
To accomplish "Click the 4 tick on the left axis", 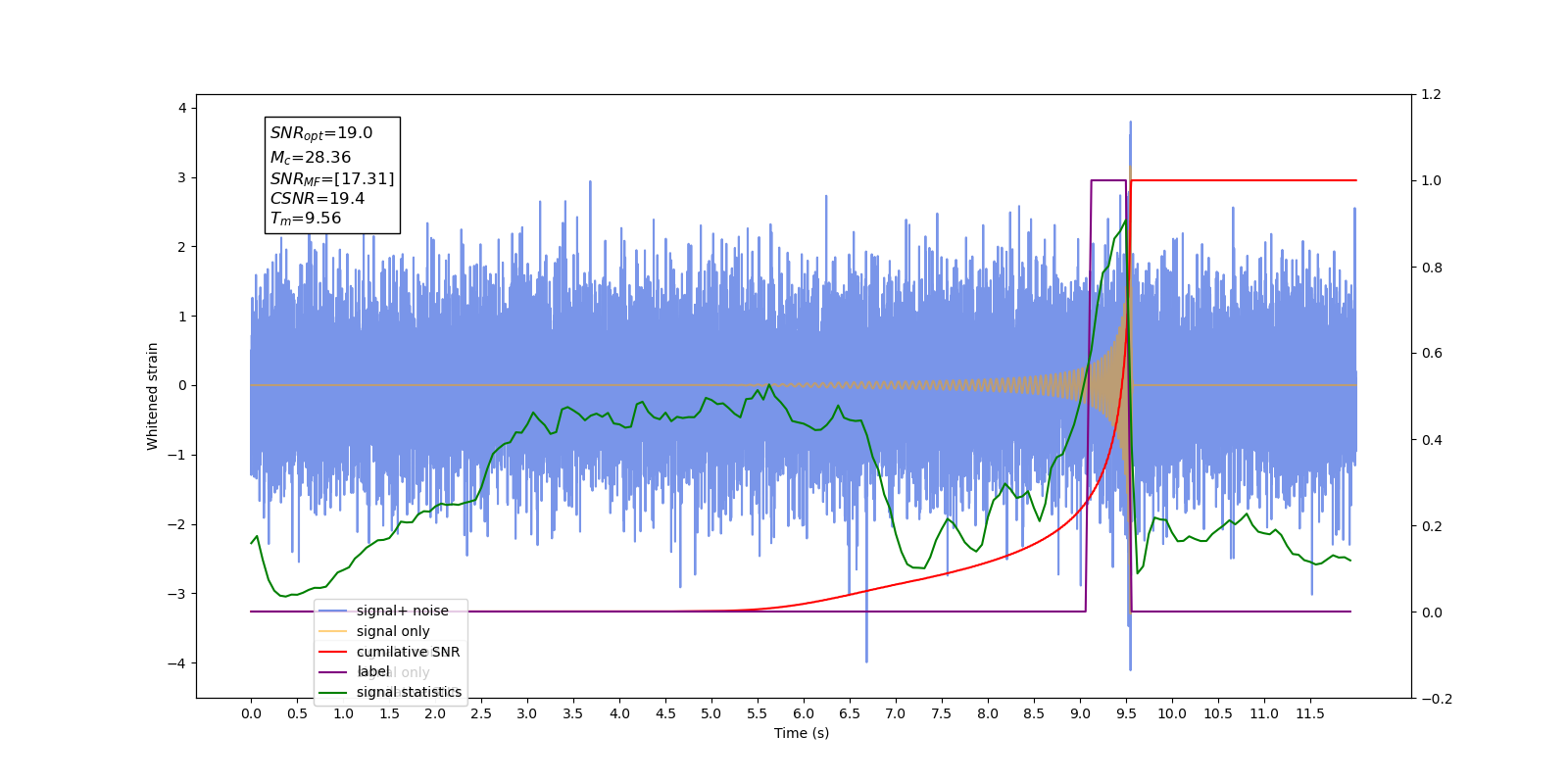I will [182, 108].
